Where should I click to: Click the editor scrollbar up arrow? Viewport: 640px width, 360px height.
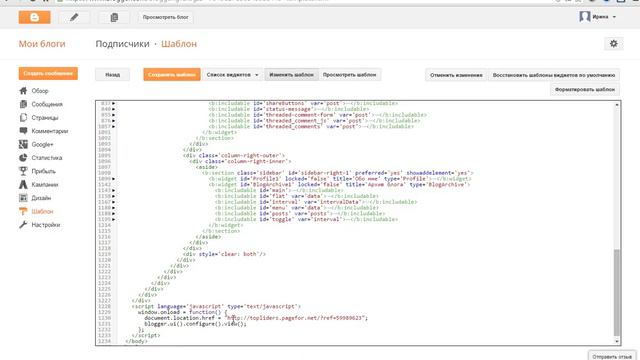click(x=617, y=105)
